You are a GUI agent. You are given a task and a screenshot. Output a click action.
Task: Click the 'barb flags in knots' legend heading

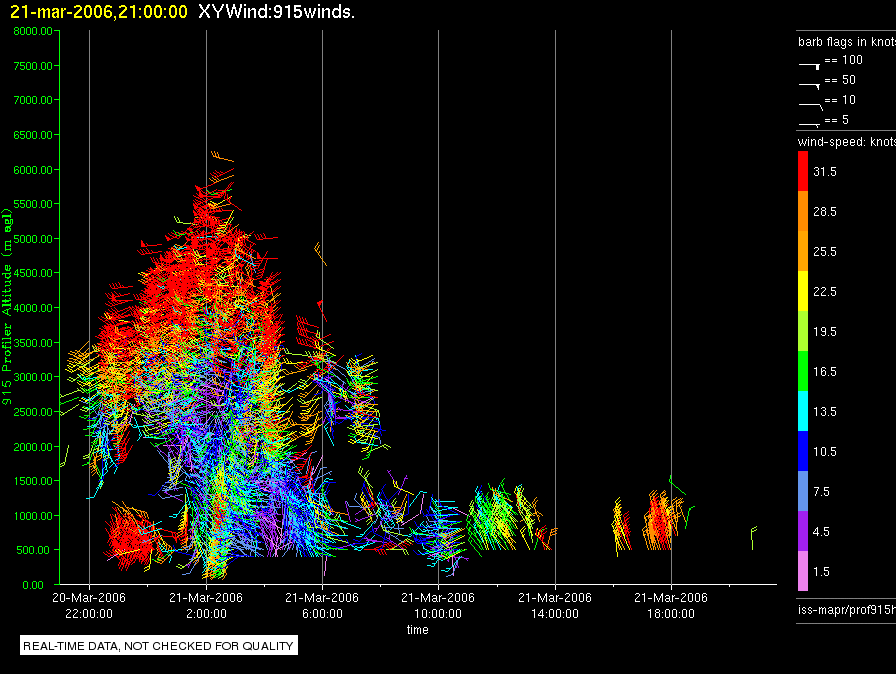pyautogui.click(x=847, y=42)
